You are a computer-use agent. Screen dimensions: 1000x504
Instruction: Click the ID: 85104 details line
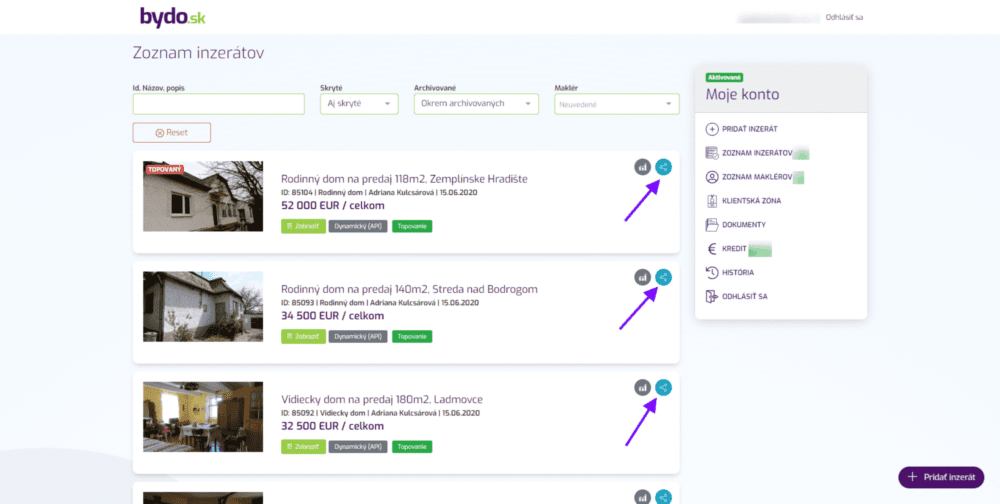pyautogui.click(x=379, y=192)
